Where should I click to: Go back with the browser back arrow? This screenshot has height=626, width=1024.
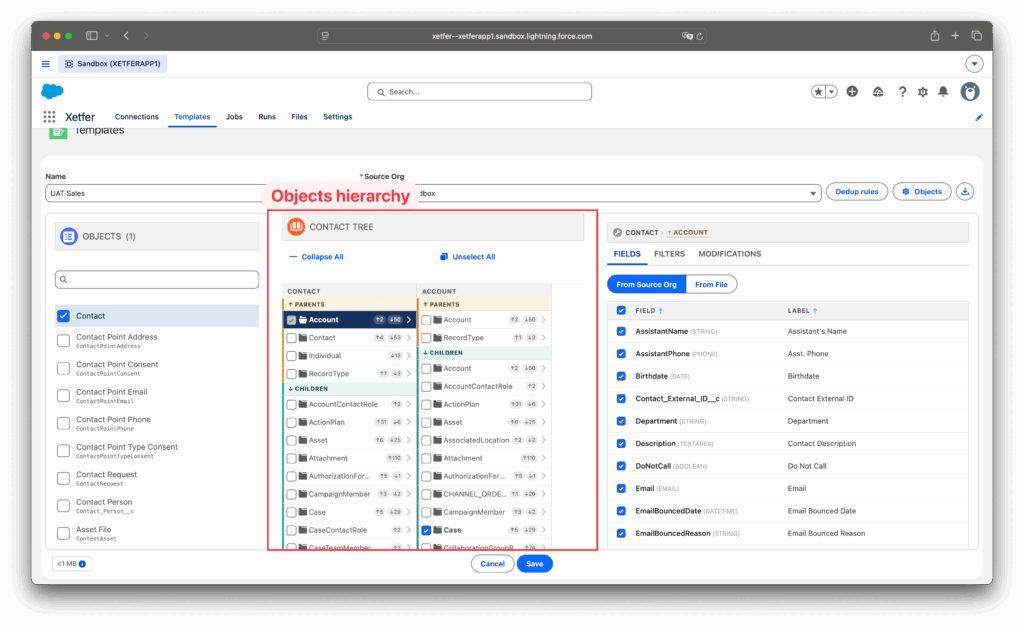[x=126, y=36]
